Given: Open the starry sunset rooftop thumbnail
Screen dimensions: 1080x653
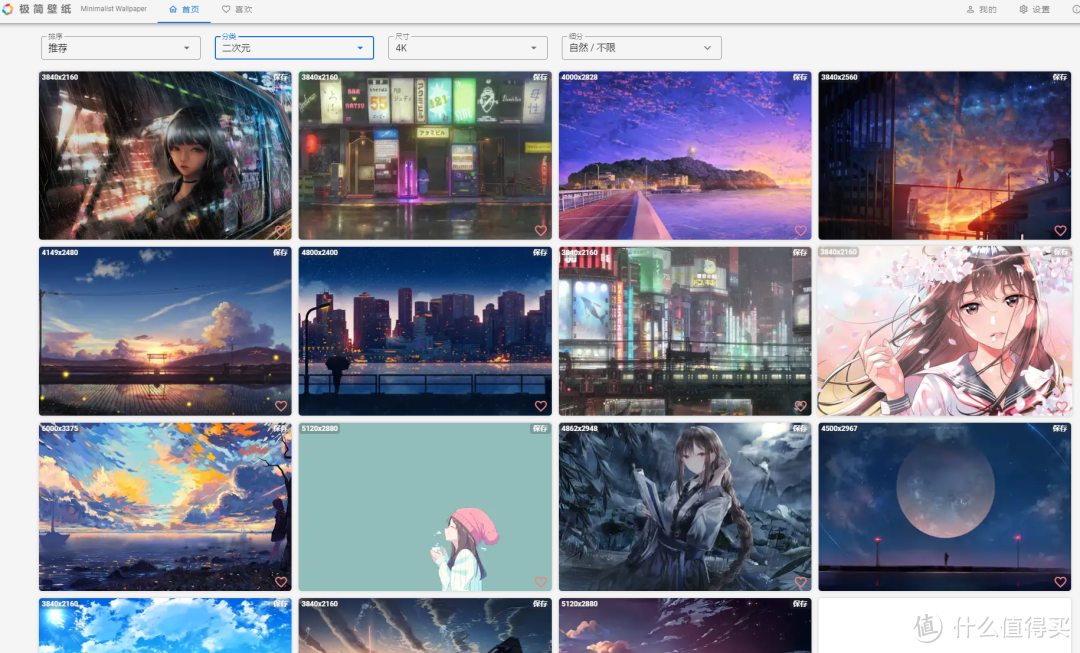Looking at the screenshot, I should (x=944, y=156).
